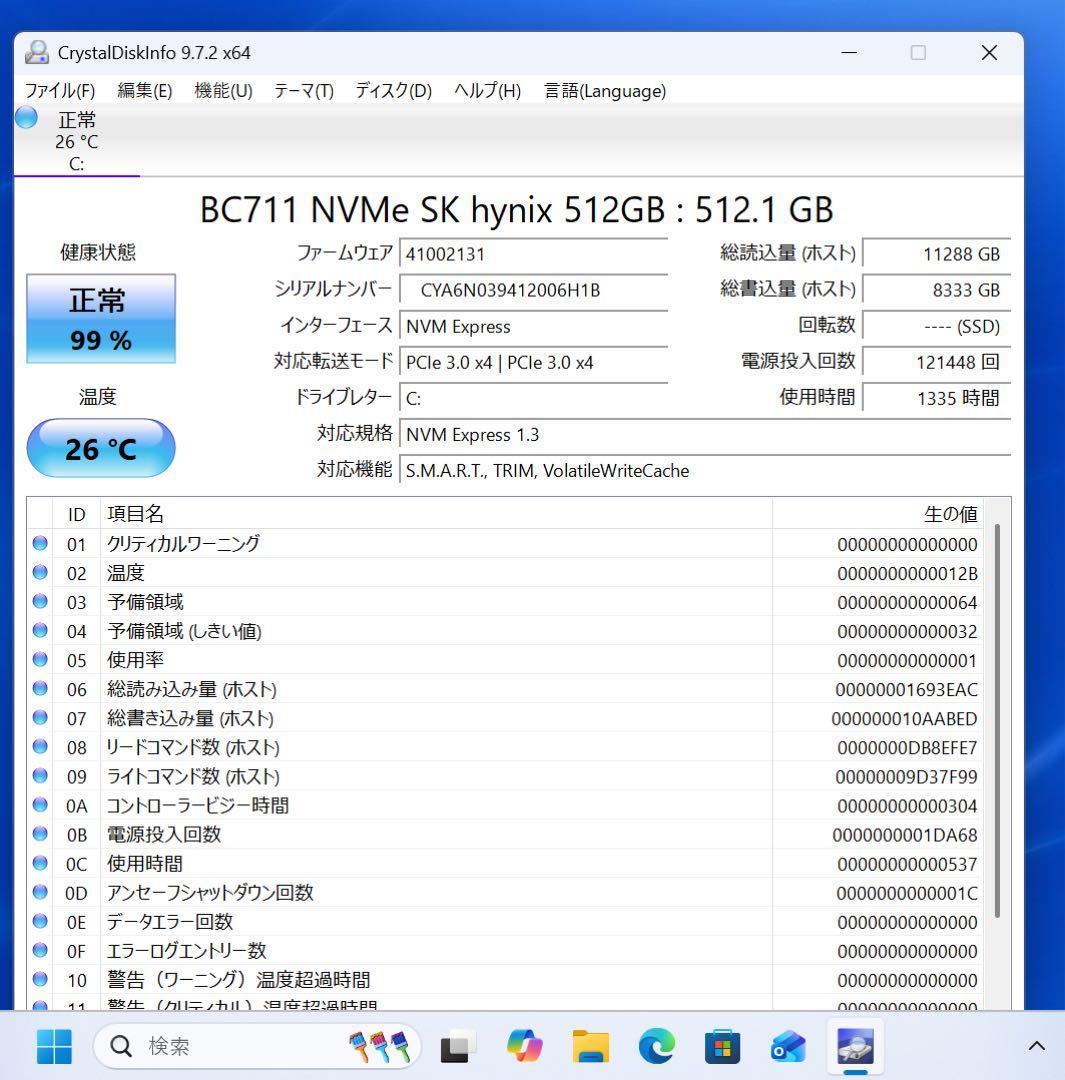The width and height of the screenshot is (1065, 1080).
Task: Open the 機能(U) menu
Action: point(222,91)
